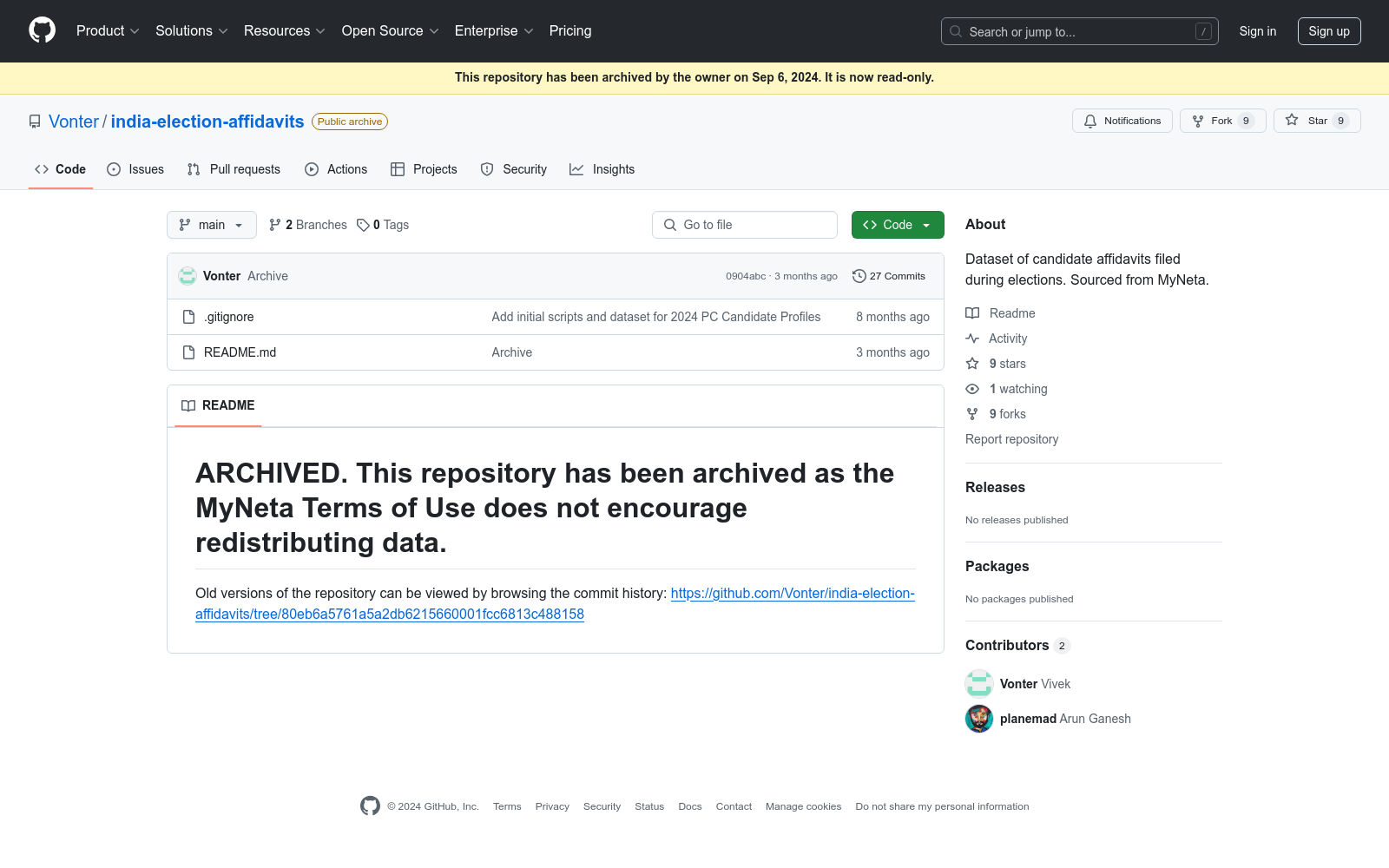View the 0 Tags list
The width and height of the screenshot is (1389, 868).
click(x=383, y=225)
